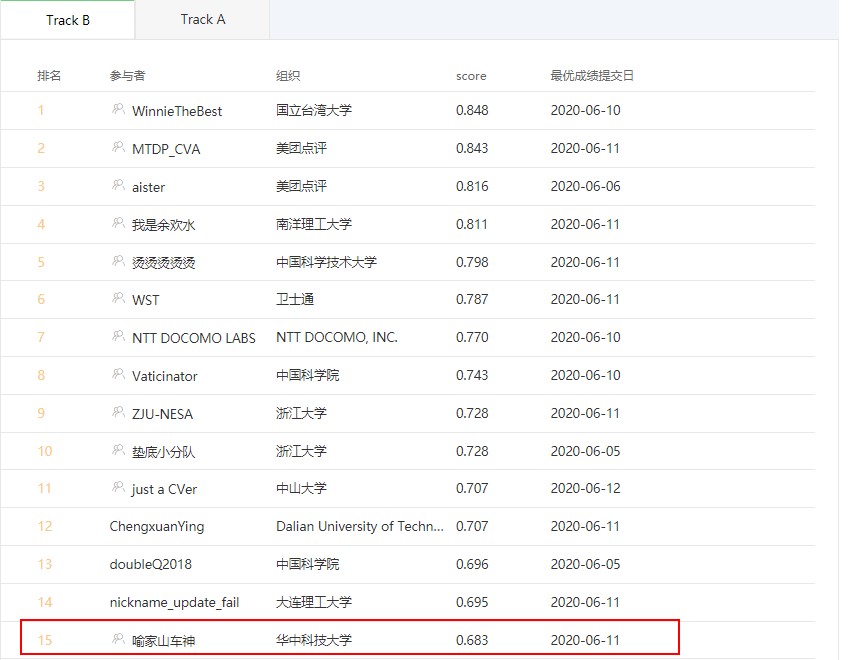Select participant name just a CVer
Image resolution: width=854 pixels, height=660 pixels.
[x=164, y=490]
